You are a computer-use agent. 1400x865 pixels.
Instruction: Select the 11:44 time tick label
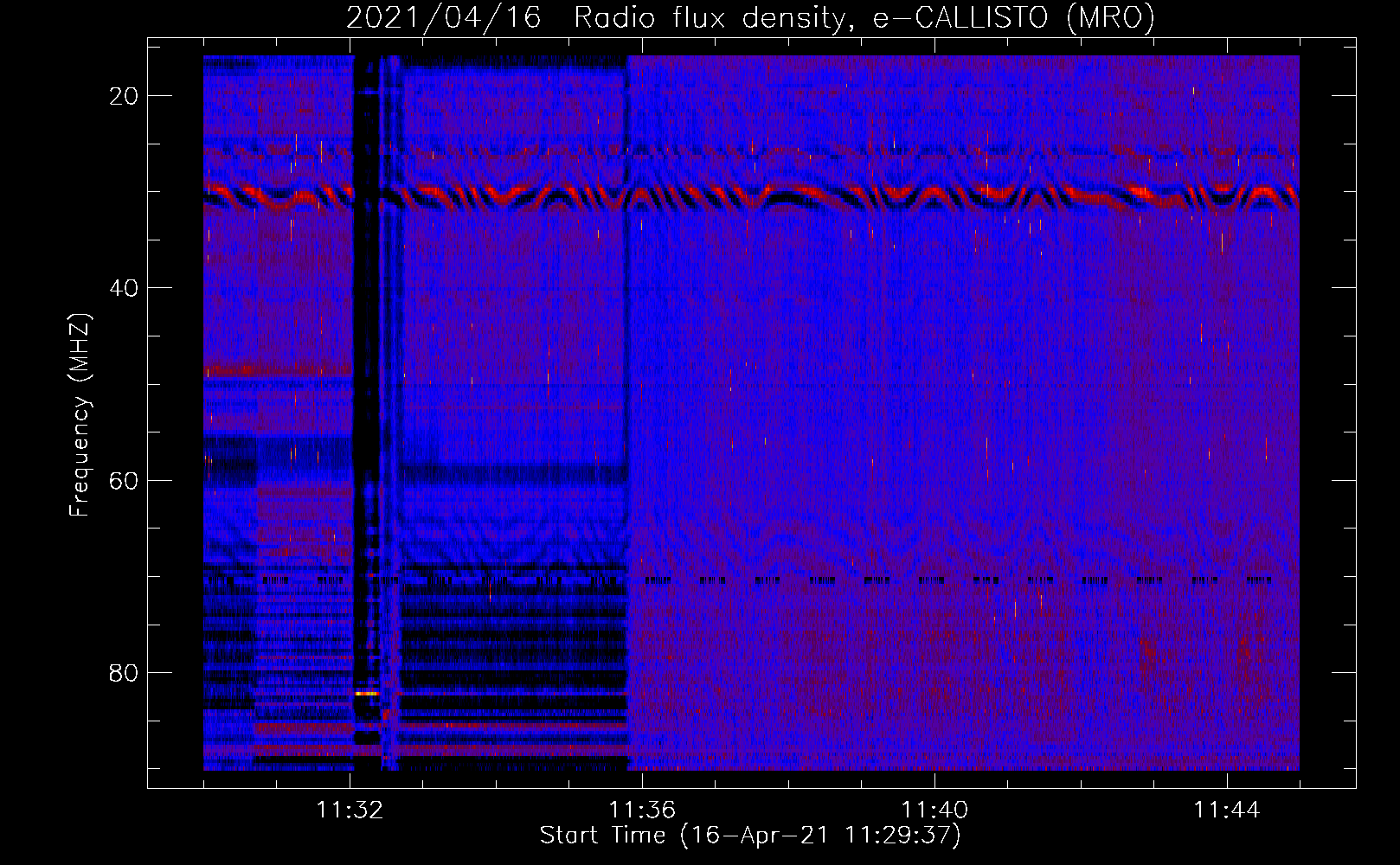1227,811
